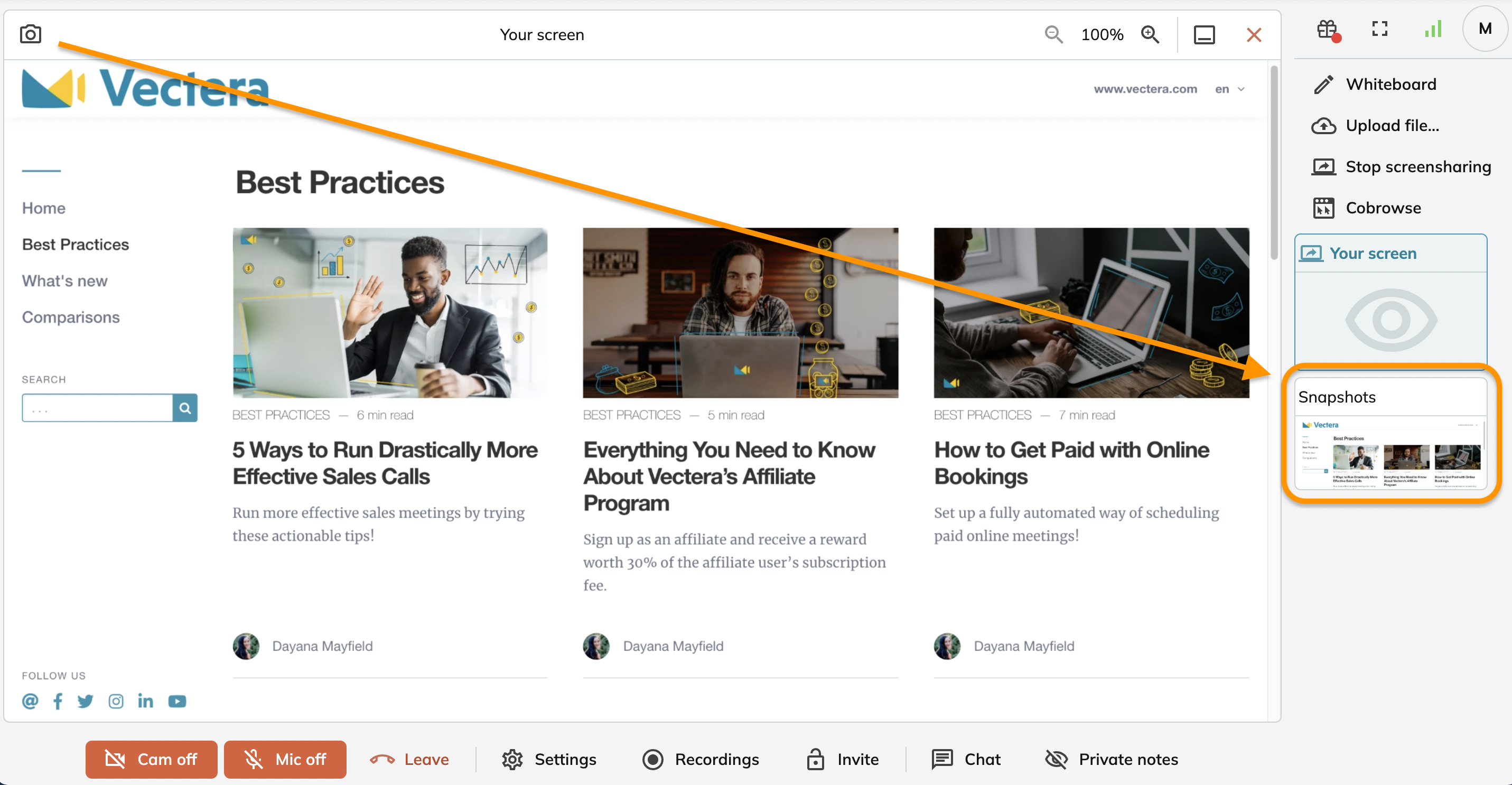Open the Instagram icon
The width and height of the screenshot is (1512, 785).
(116, 701)
